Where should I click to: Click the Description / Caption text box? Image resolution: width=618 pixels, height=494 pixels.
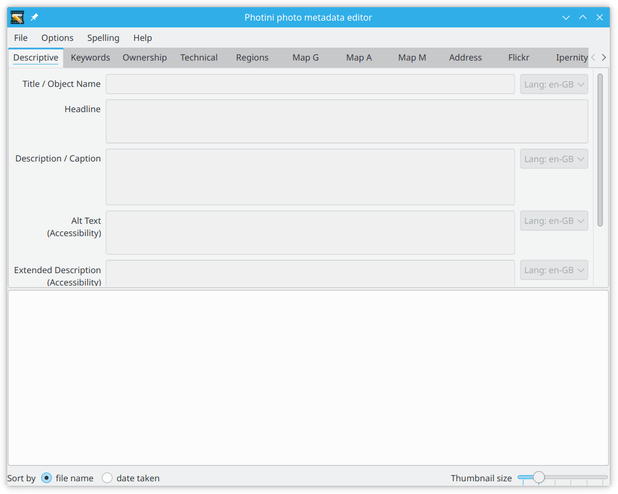click(310, 177)
